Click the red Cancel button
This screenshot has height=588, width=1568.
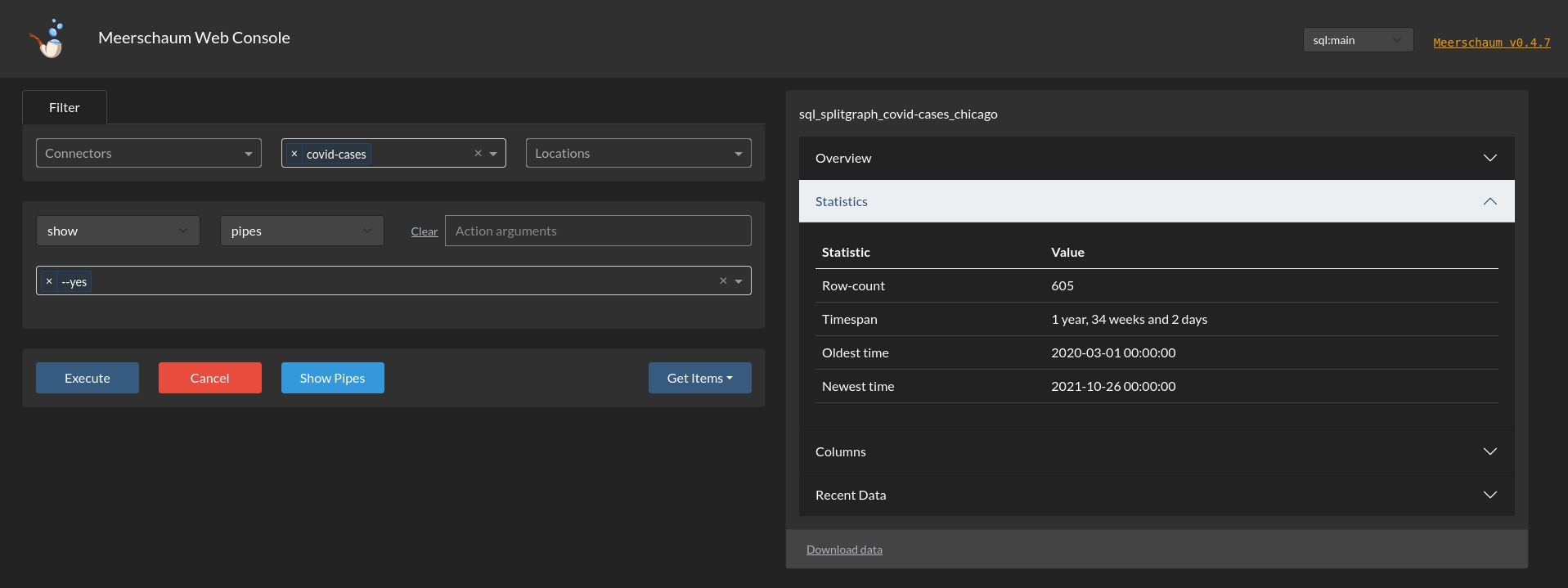click(x=209, y=378)
